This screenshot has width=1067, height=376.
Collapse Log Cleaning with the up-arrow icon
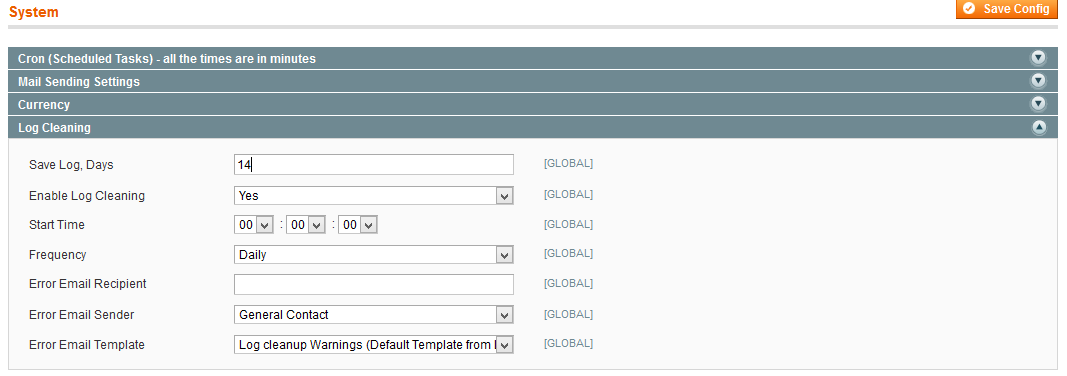pos(1038,127)
